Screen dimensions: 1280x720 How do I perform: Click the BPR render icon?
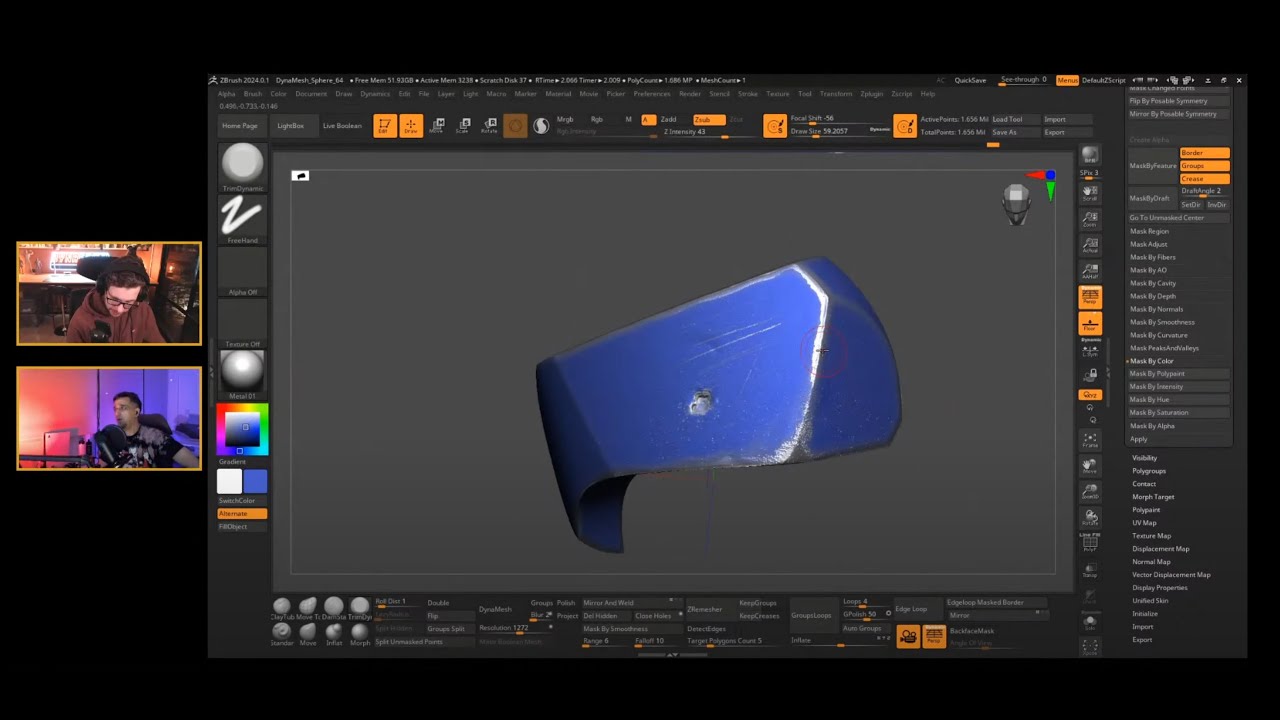click(1090, 155)
